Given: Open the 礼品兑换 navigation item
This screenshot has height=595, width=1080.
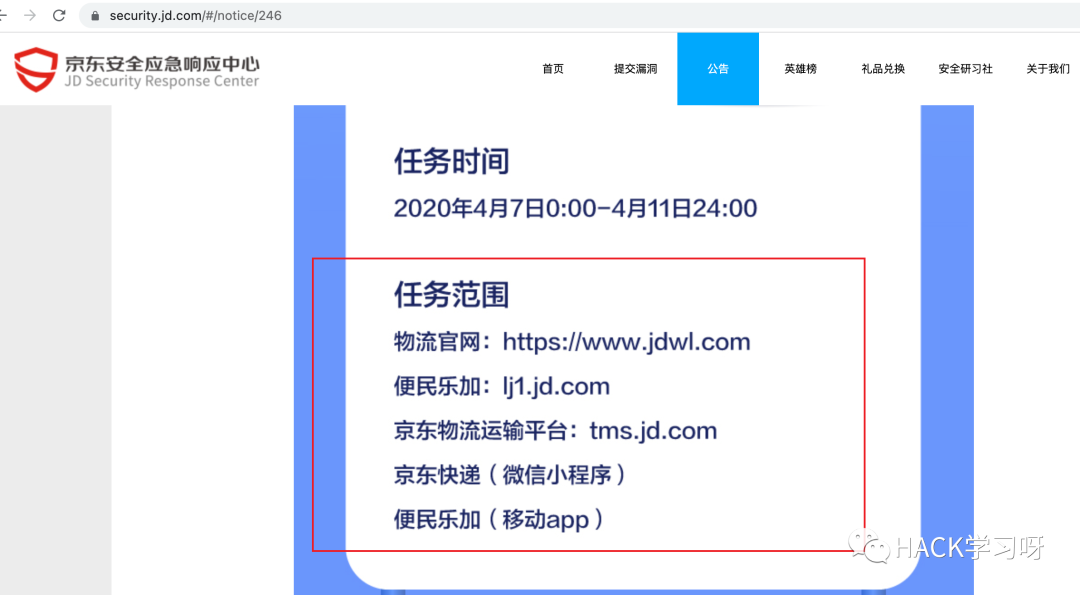Looking at the screenshot, I should [x=883, y=69].
